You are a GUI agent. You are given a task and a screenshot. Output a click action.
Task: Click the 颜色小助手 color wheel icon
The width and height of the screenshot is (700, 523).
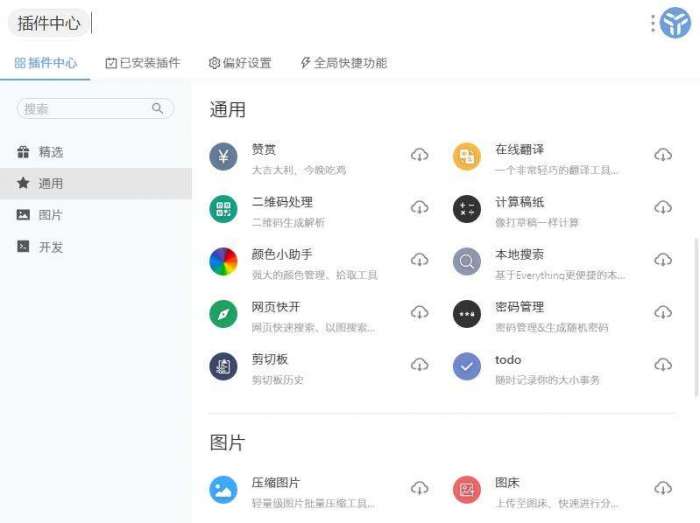coord(223,261)
